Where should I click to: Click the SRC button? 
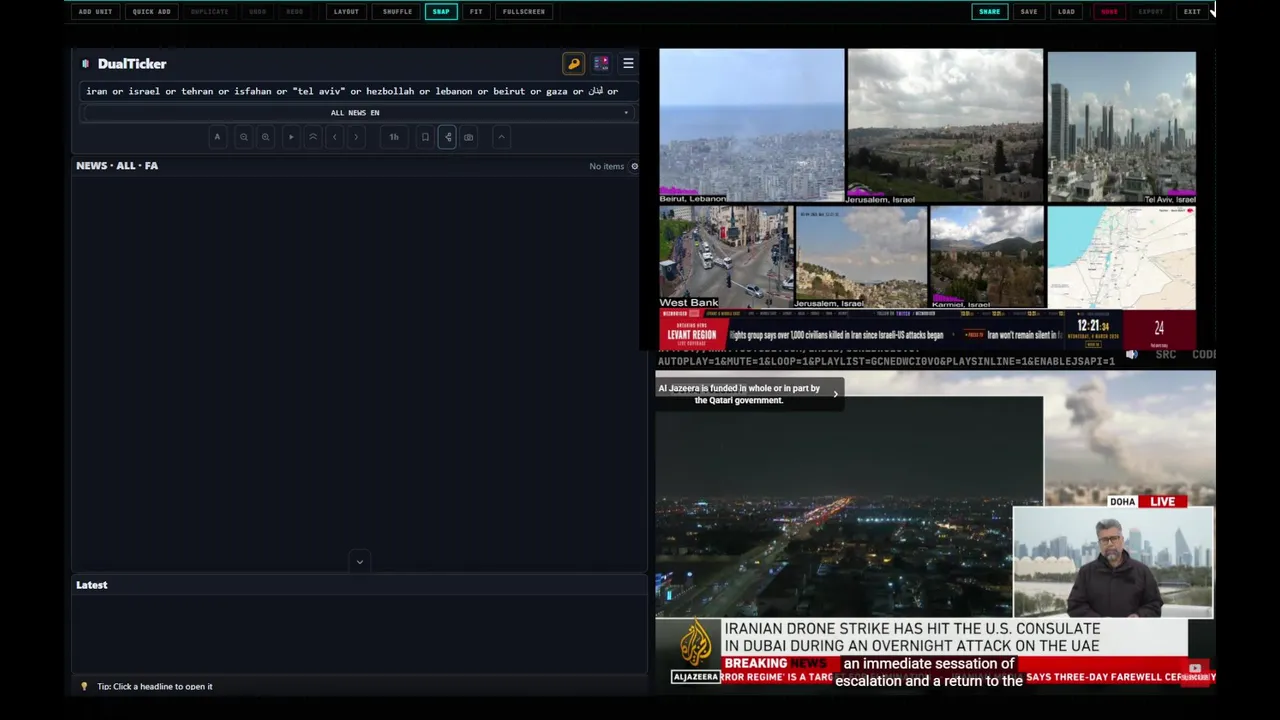[1166, 355]
